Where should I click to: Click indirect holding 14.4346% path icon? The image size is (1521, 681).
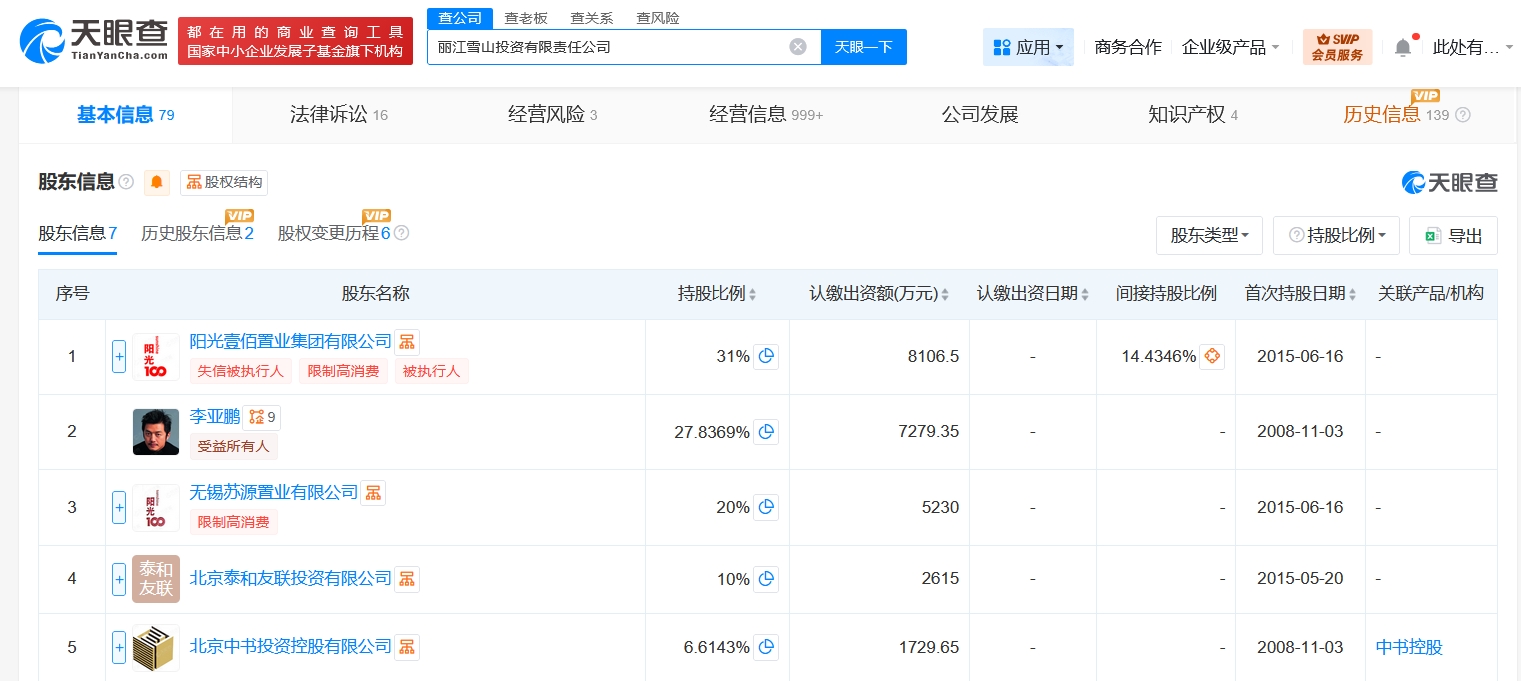(x=1211, y=356)
